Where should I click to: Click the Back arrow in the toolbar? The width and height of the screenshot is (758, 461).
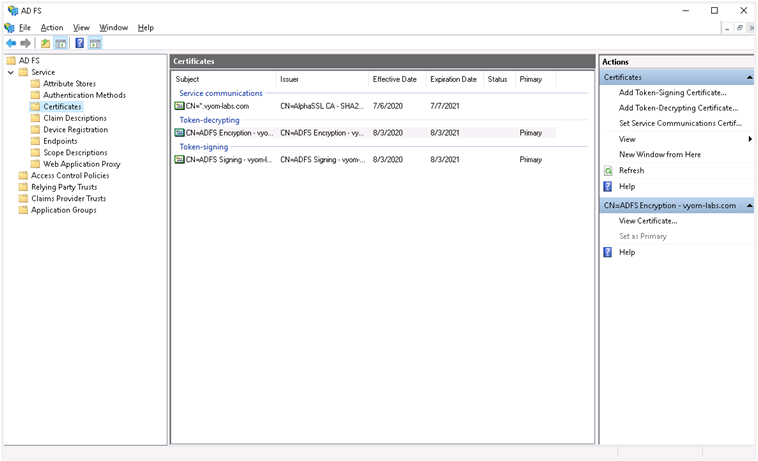click(11, 43)
